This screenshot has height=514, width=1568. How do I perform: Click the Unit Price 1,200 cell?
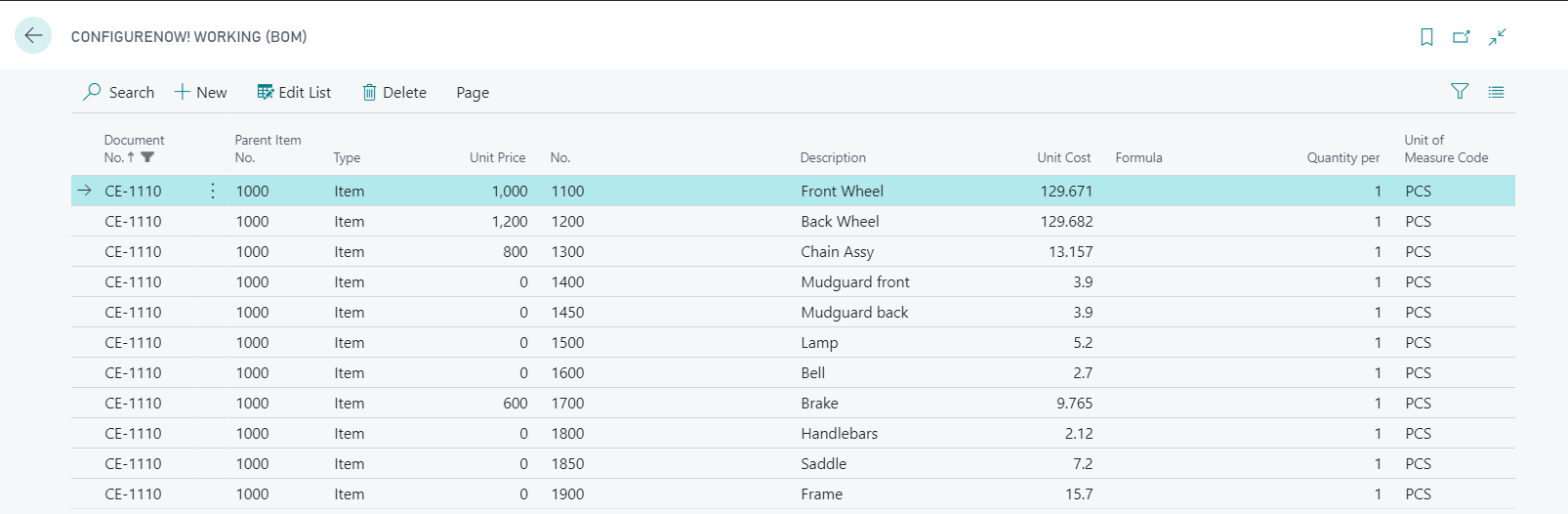(509, 222)
